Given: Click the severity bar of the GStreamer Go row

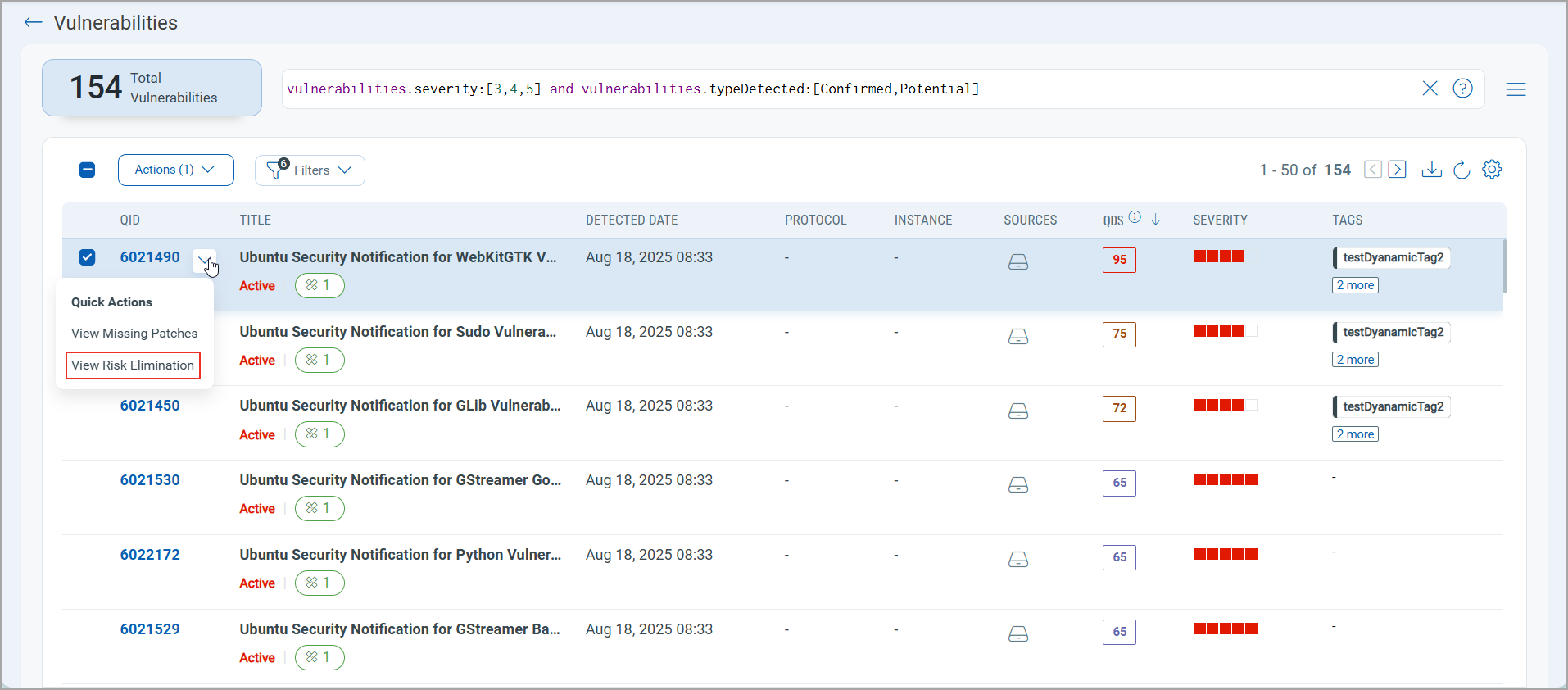Looking at the screenshot, I should pos(1225,480).
